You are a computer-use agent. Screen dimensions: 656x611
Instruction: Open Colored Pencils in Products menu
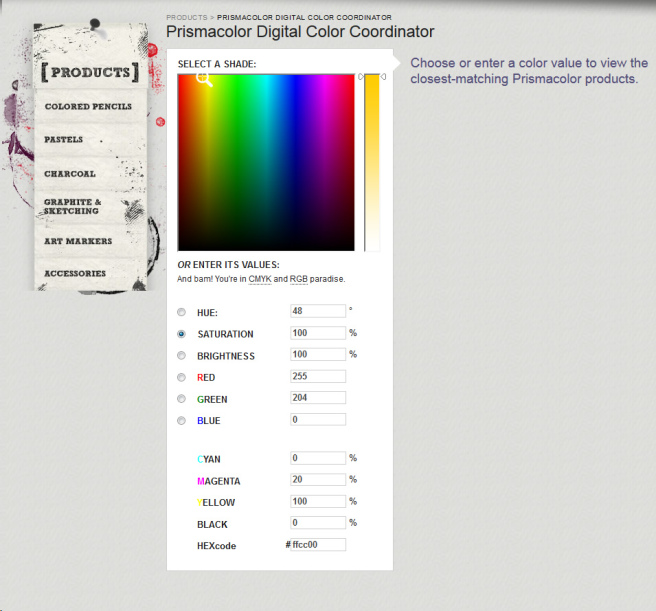click(x=88, y=106)
